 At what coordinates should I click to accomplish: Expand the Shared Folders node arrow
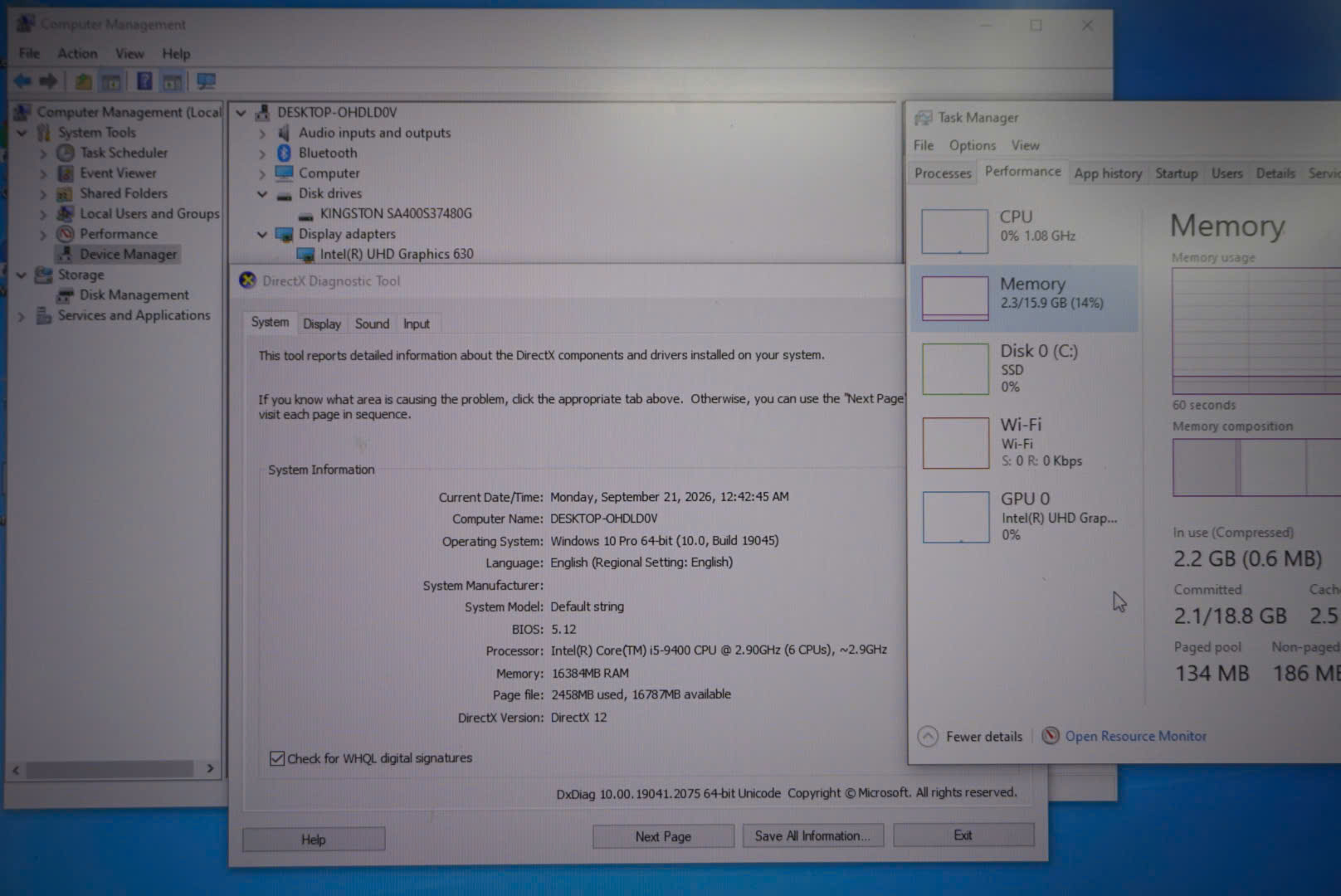coord(43,194)
